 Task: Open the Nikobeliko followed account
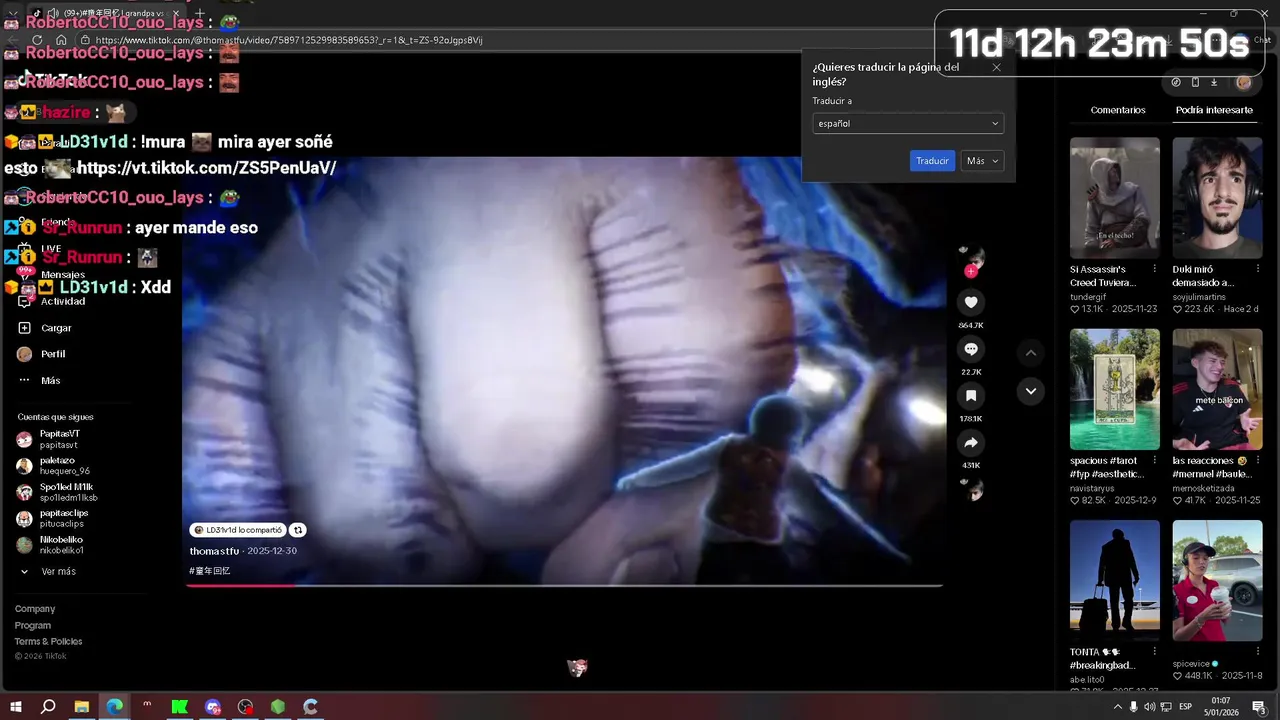point(50,545)
